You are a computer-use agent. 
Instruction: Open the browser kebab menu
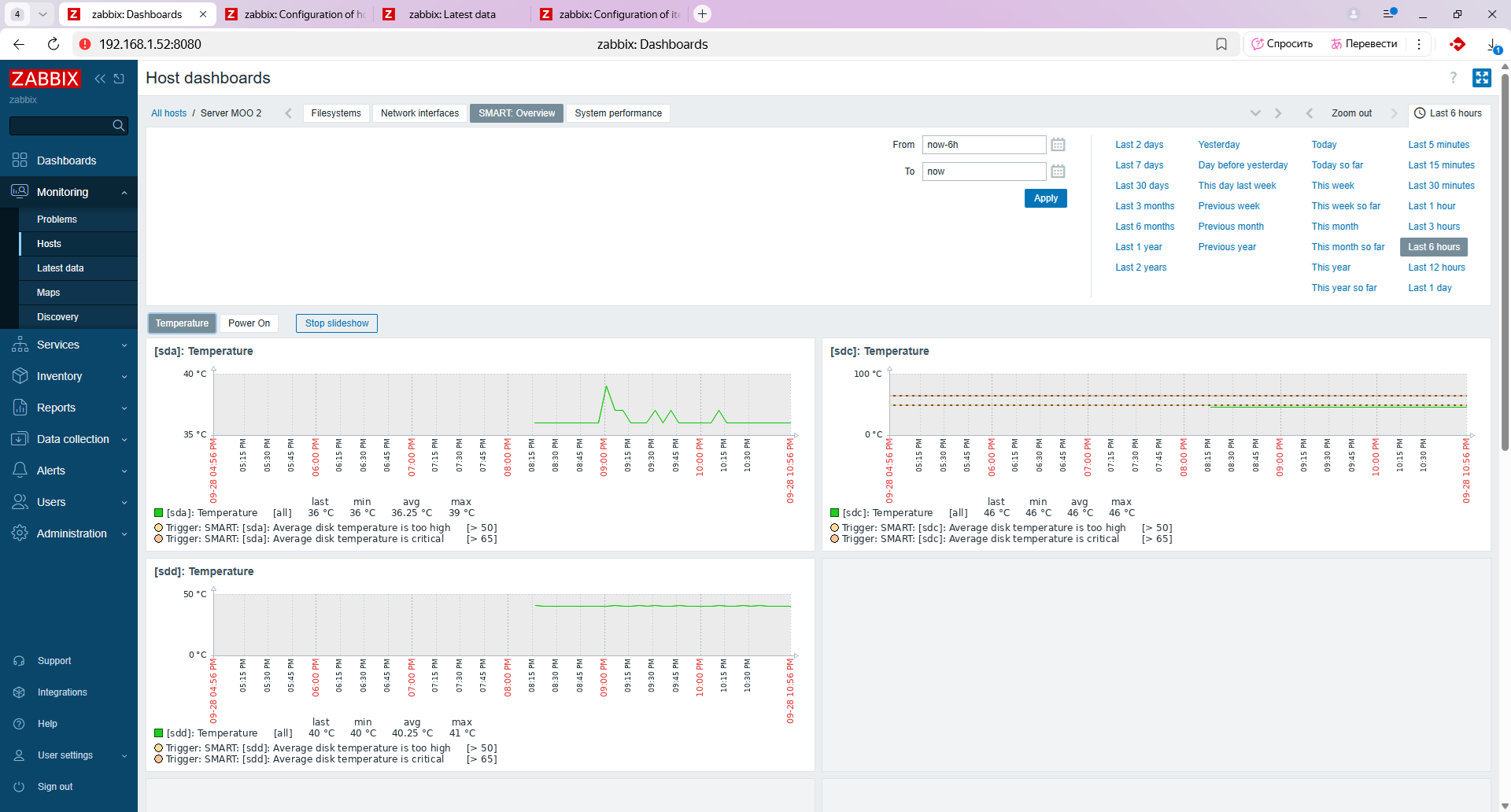pos(1419,44)
